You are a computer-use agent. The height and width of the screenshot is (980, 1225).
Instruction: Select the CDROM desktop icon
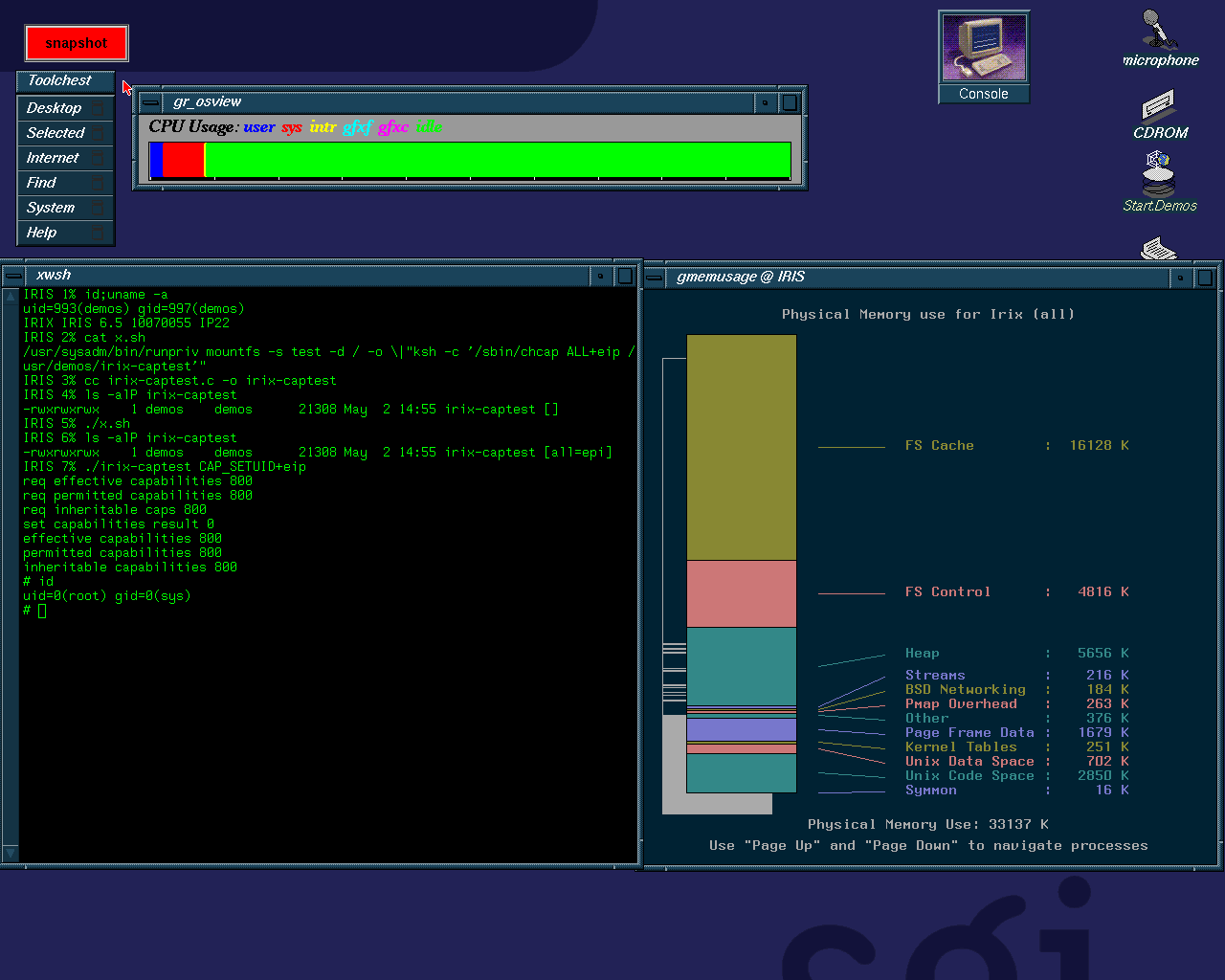tap(1159, 107)
